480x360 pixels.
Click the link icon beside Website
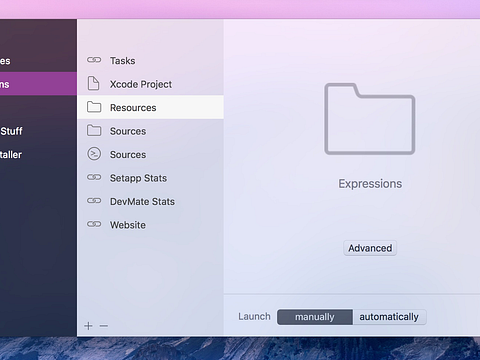coord(94,224)
